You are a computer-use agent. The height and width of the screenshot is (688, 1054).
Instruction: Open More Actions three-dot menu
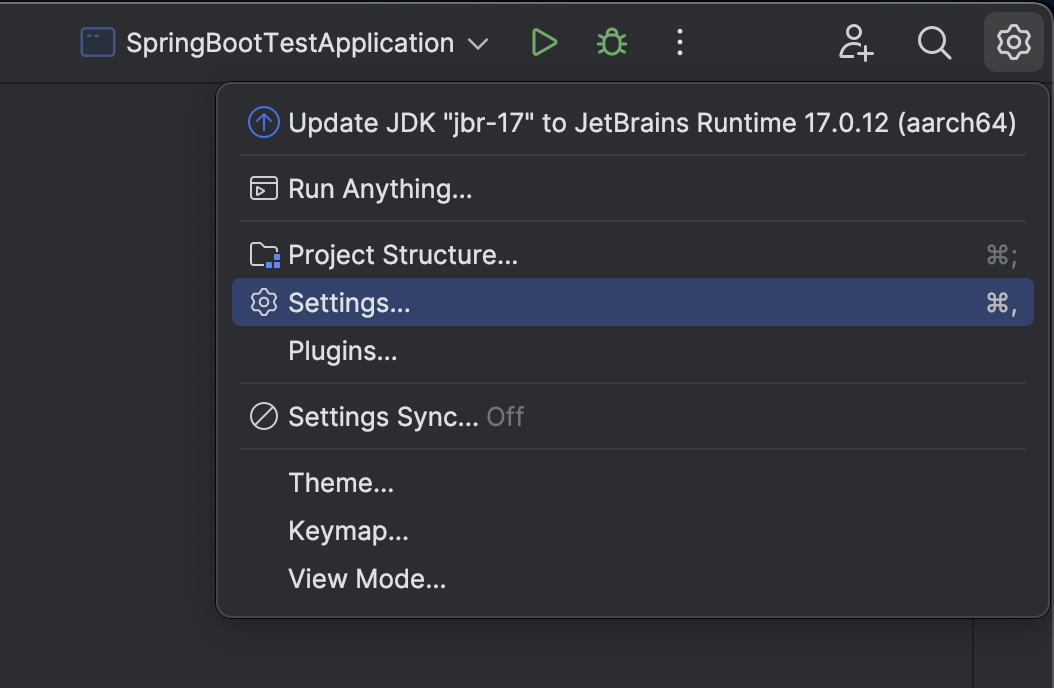pos(680,43)
